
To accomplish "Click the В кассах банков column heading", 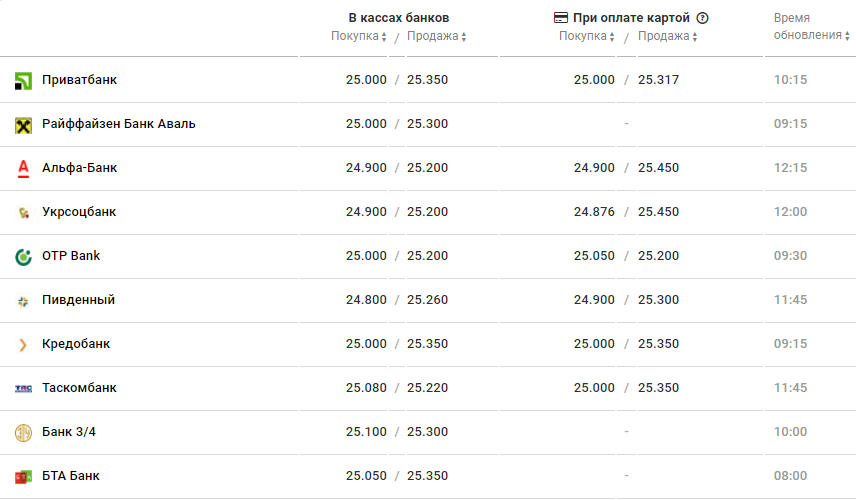I will (399, 18).
